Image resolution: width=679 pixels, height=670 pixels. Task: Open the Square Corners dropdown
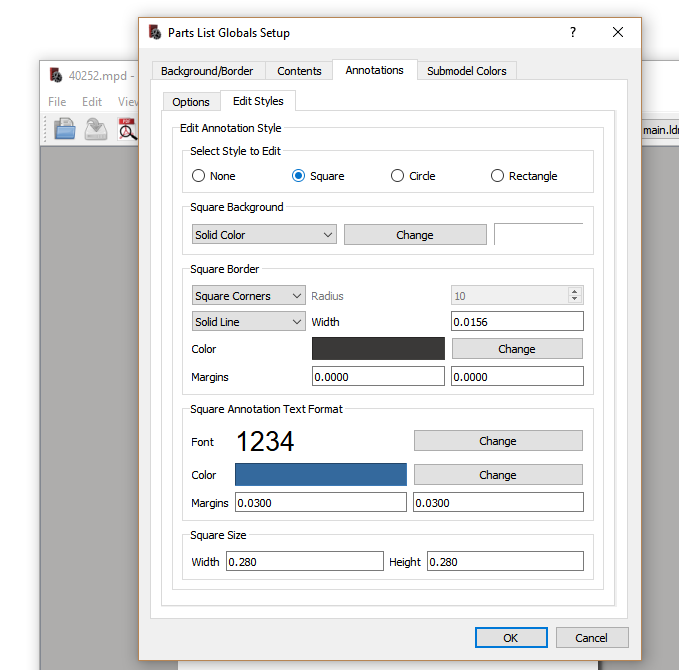tap(249, 296)
